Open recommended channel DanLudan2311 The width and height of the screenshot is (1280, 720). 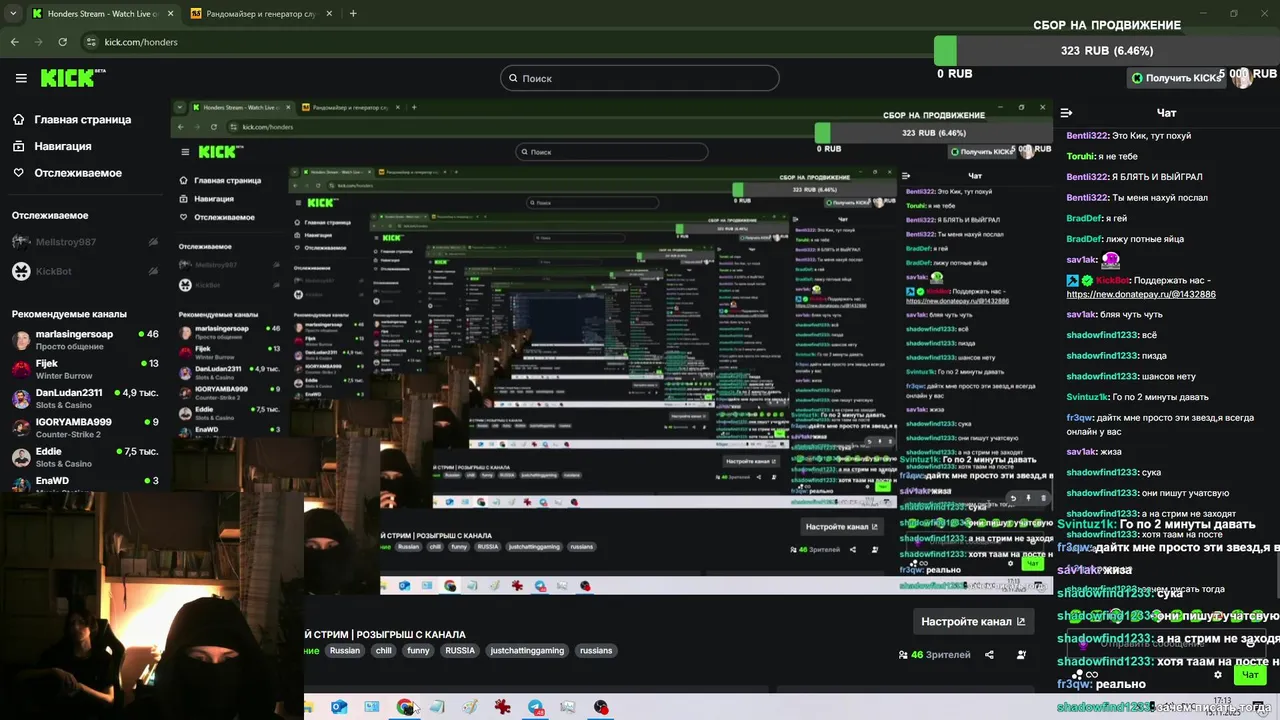[85, 398]
